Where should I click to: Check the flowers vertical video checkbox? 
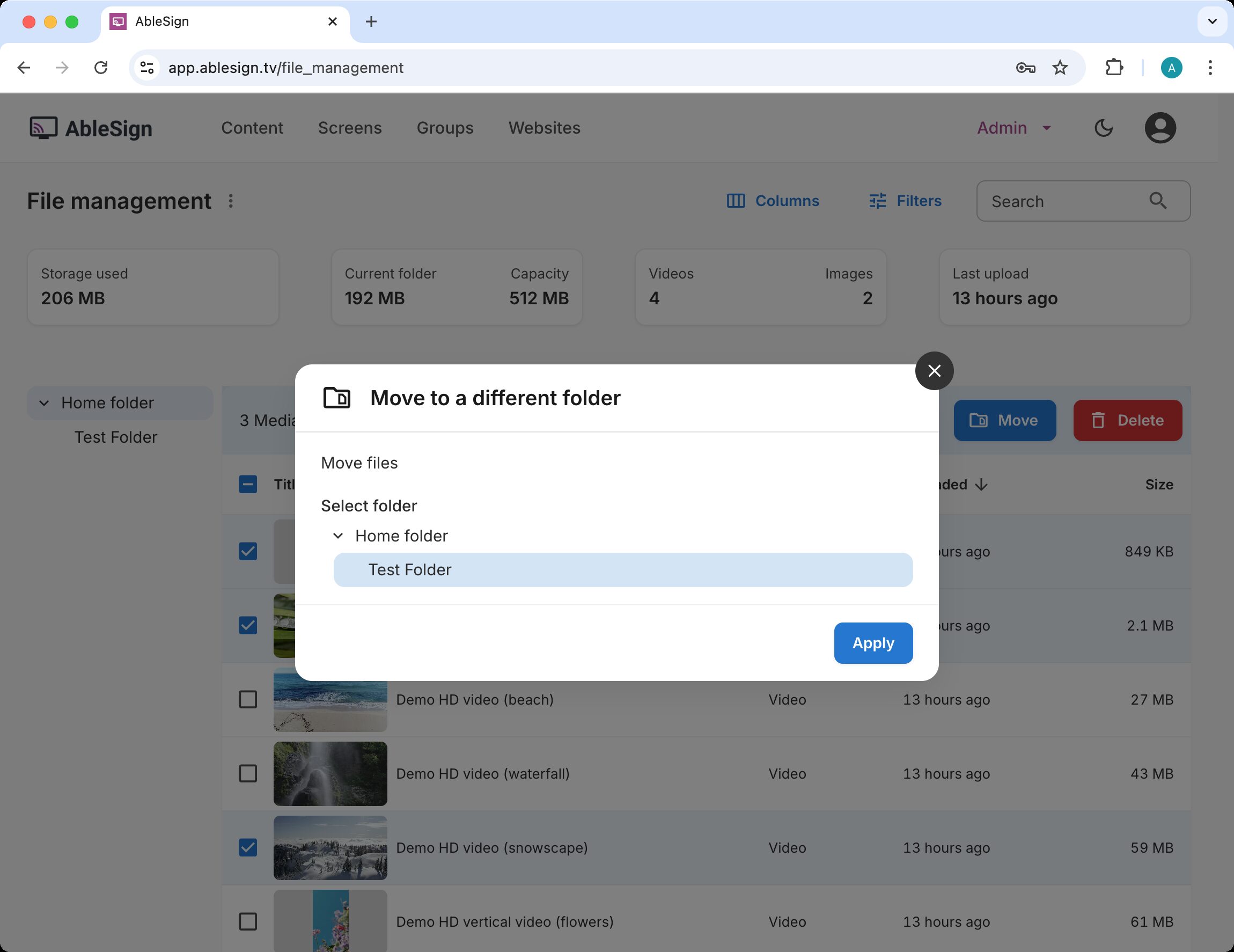[248, 921]
